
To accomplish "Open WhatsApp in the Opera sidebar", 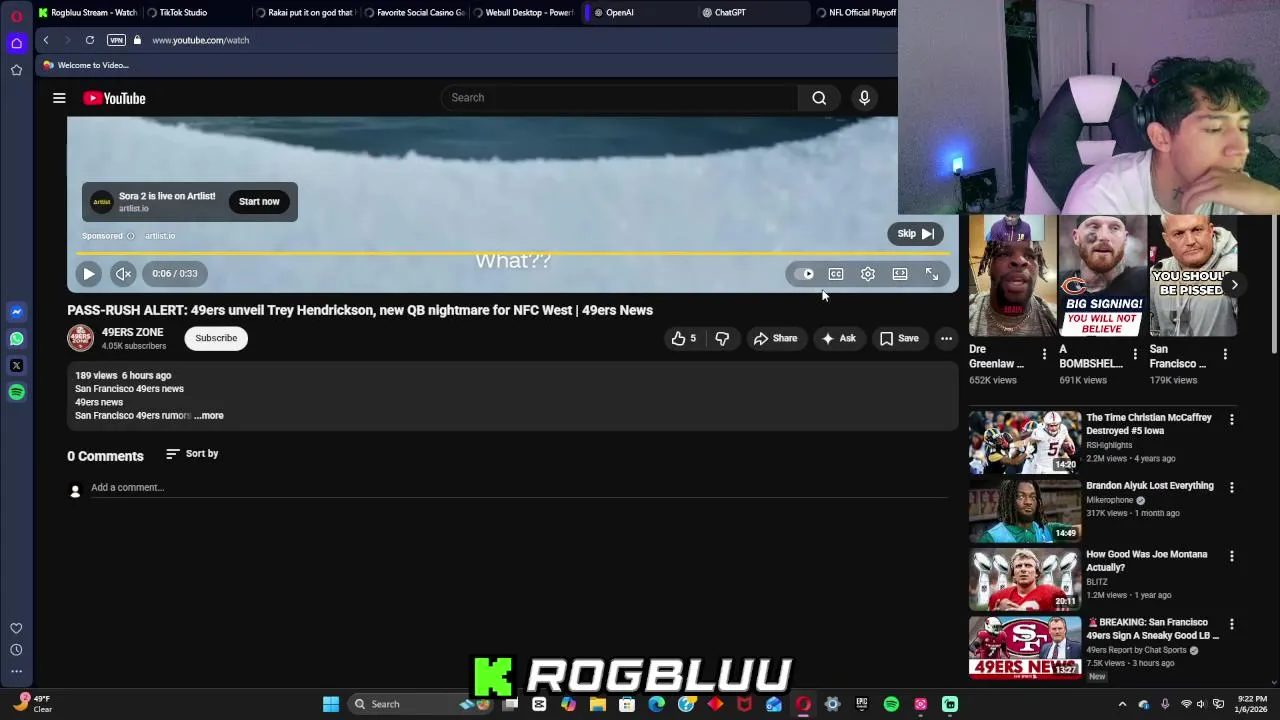I will [x=16, y=339].
